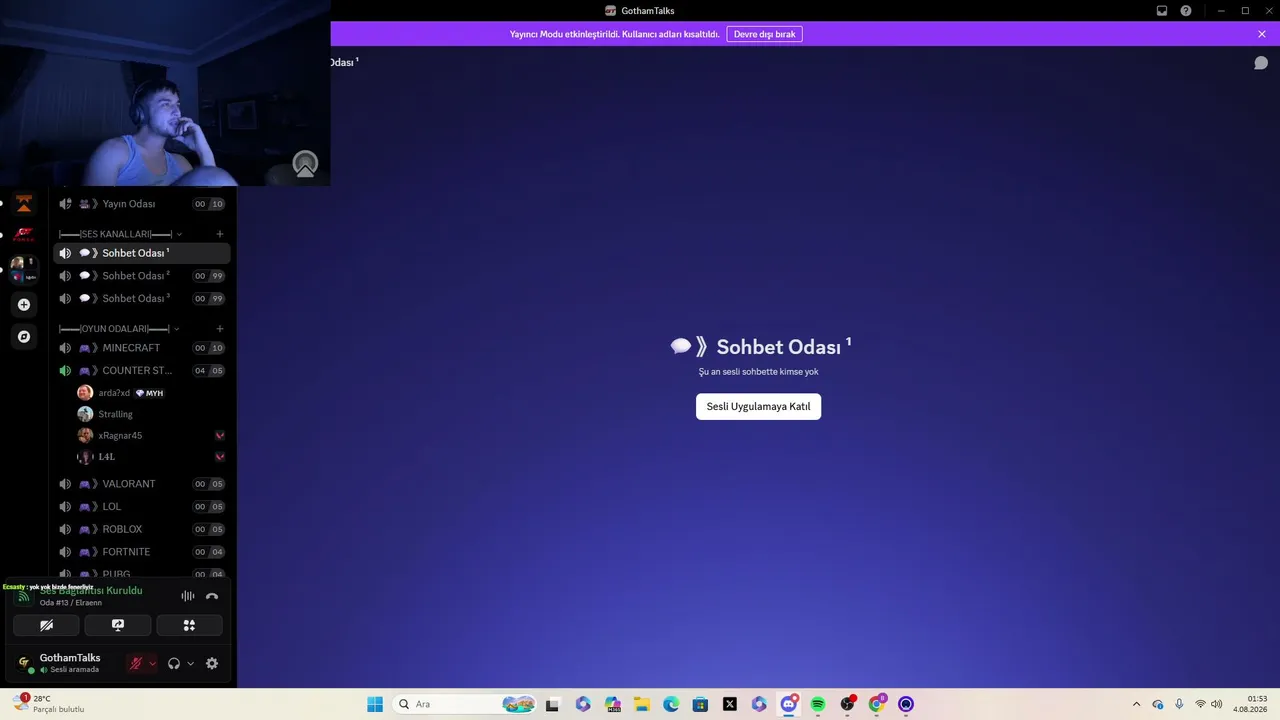This screenshot has width=1280, height=720.
Task: Collapse the OYUN ODALARI category
Action: [119, 329]
